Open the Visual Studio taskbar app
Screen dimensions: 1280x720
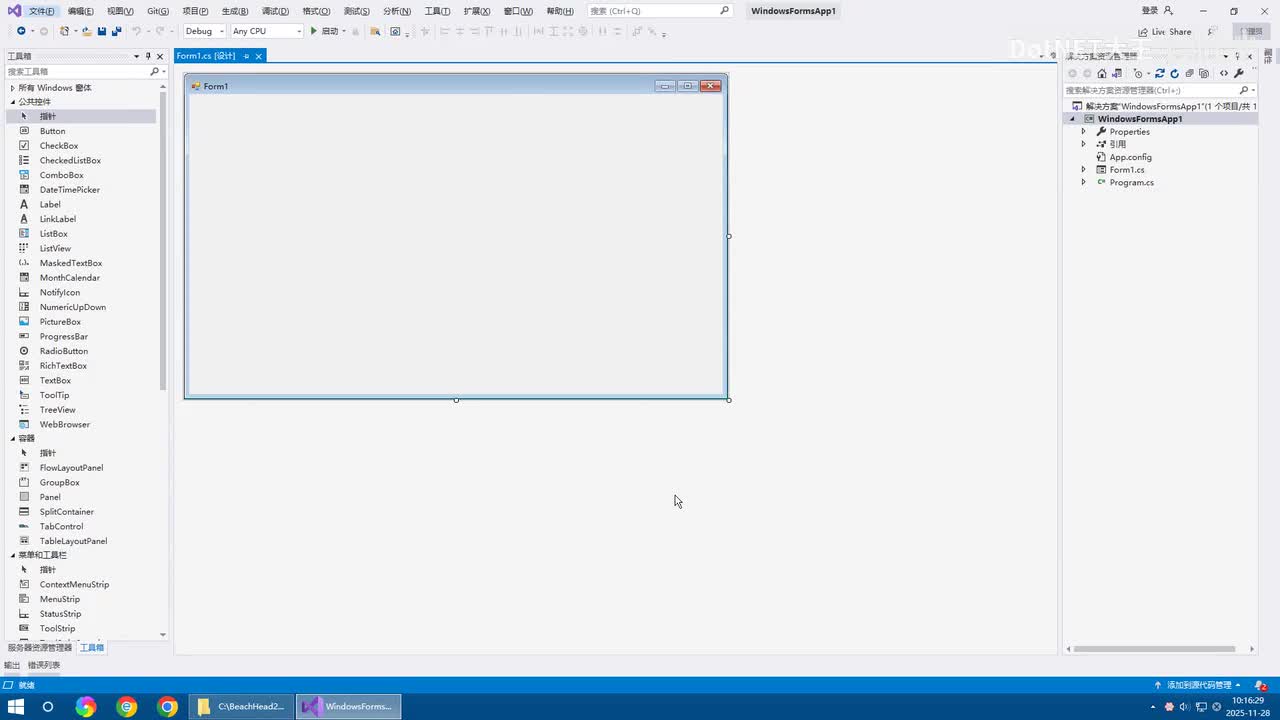pos(349,707)
